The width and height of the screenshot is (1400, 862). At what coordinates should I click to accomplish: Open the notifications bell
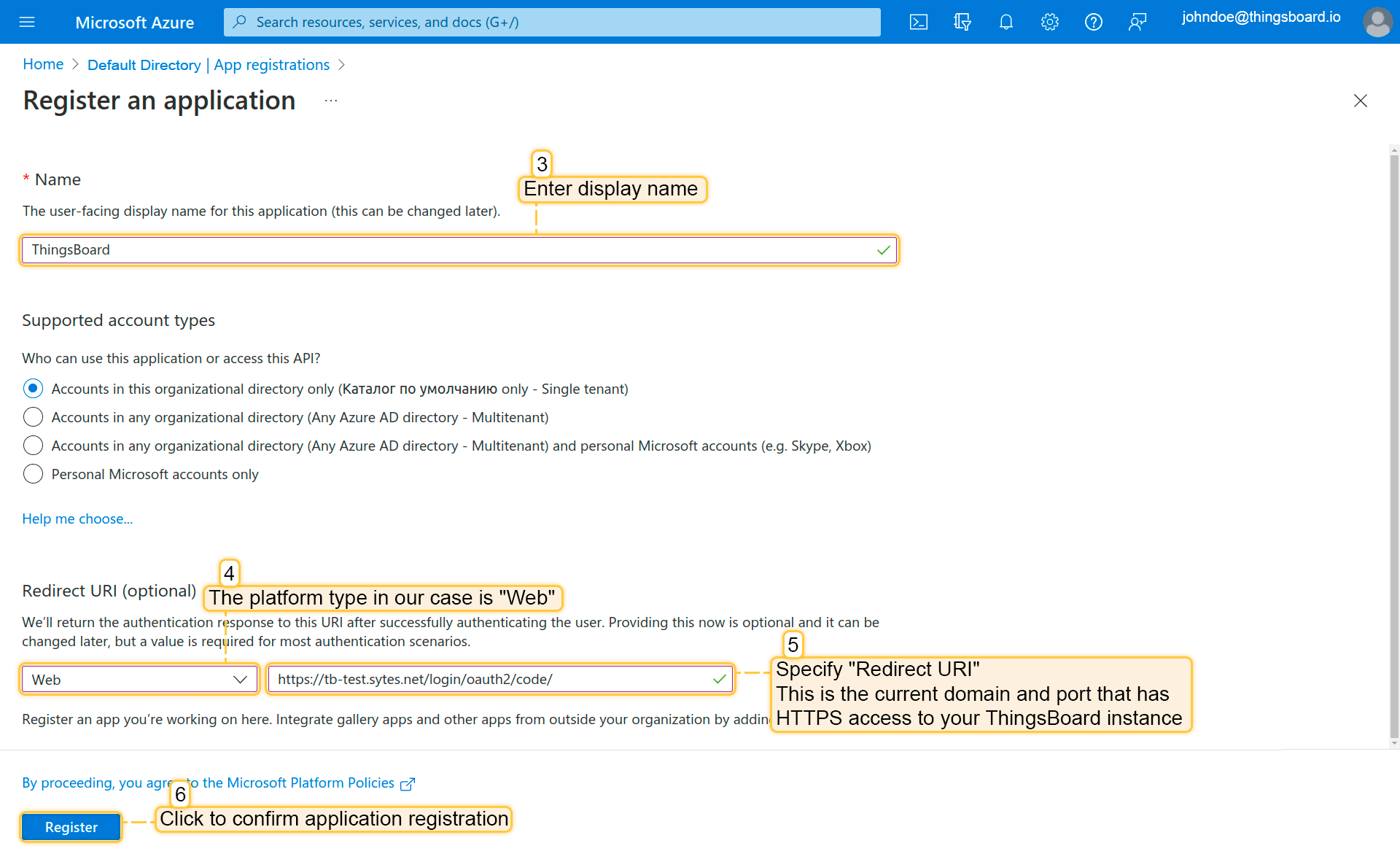point(1006,22)
